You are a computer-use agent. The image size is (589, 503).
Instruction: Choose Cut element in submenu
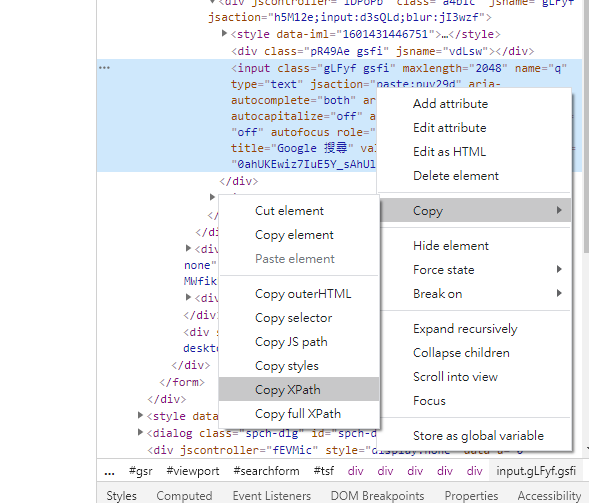tap(299, 211)
